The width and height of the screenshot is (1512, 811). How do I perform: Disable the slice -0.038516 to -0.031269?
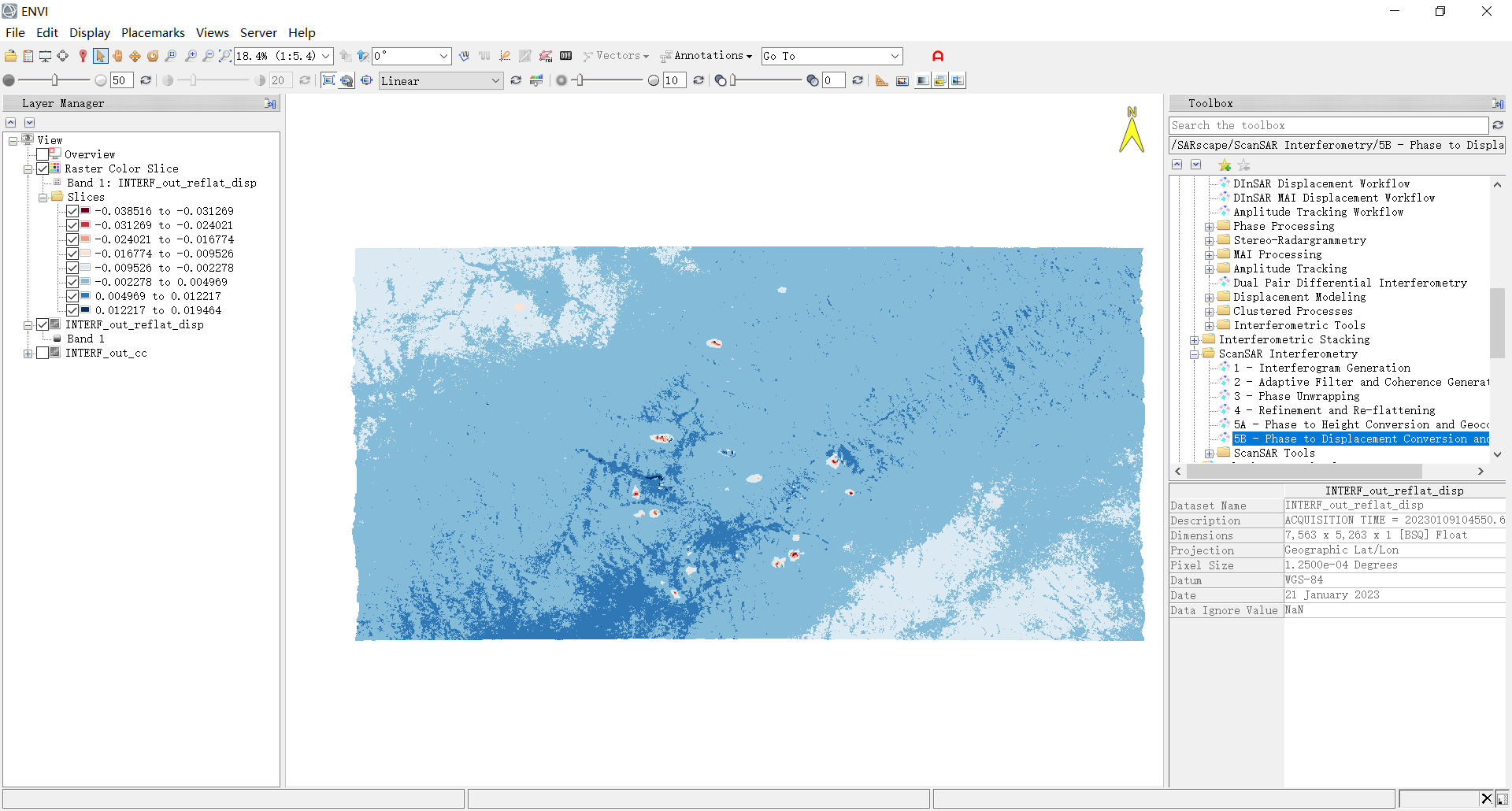pos(72,211)
